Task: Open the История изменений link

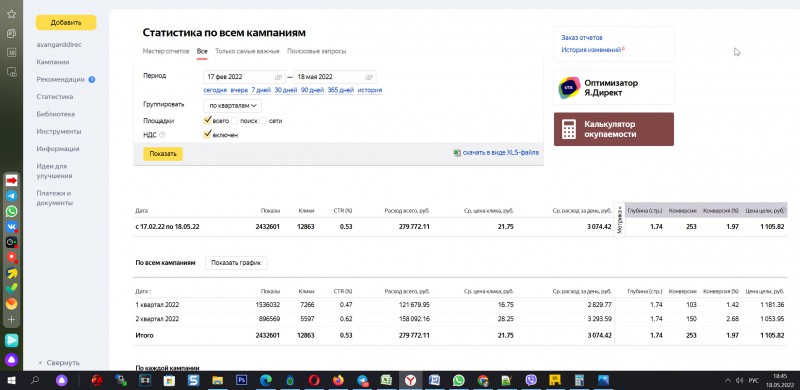Action: 591,50
